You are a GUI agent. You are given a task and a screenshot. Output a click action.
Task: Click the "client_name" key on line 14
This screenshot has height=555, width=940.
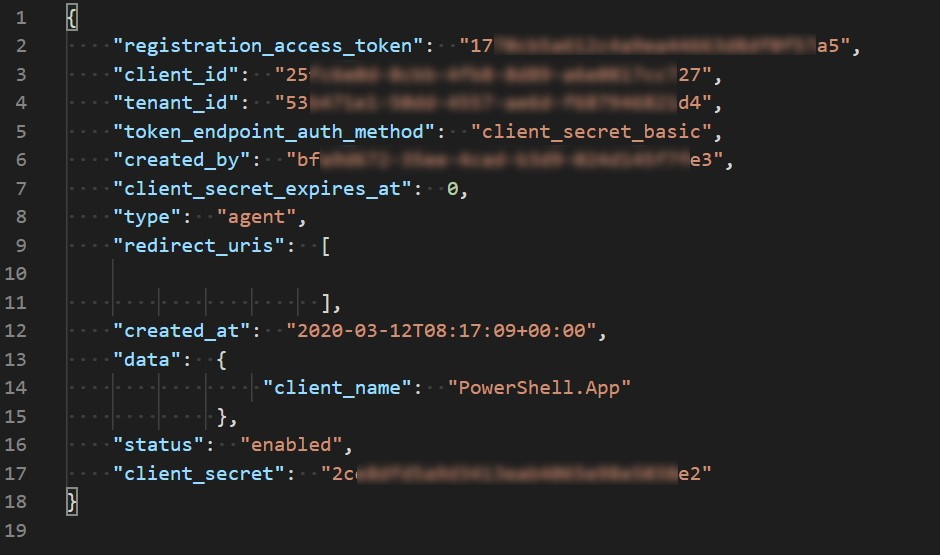coord(338,388)
